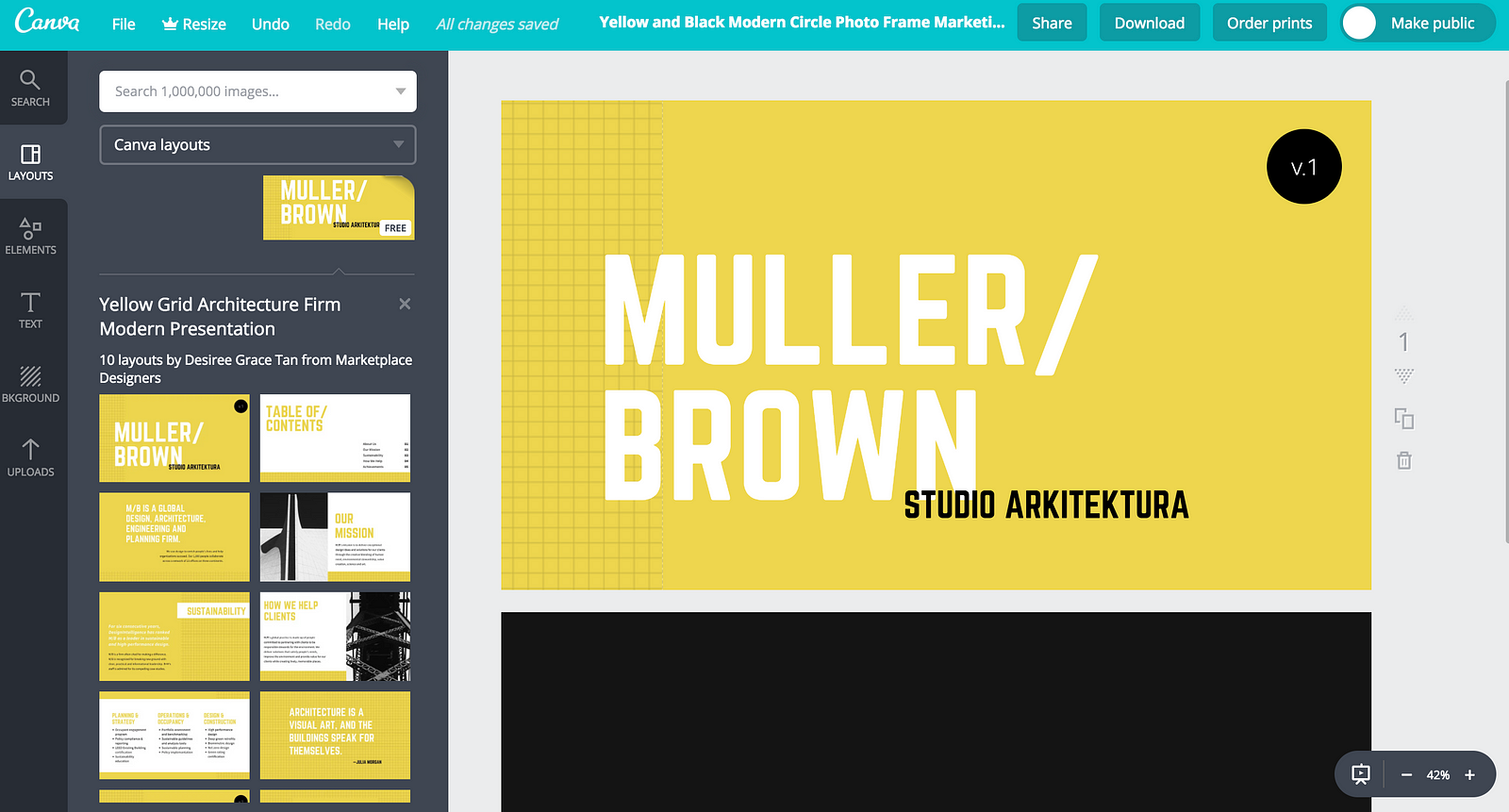Apply the Muller/Brown title layout thumbnail
1509x812 pixels.
pyautogui.click(x=174, y=438)
